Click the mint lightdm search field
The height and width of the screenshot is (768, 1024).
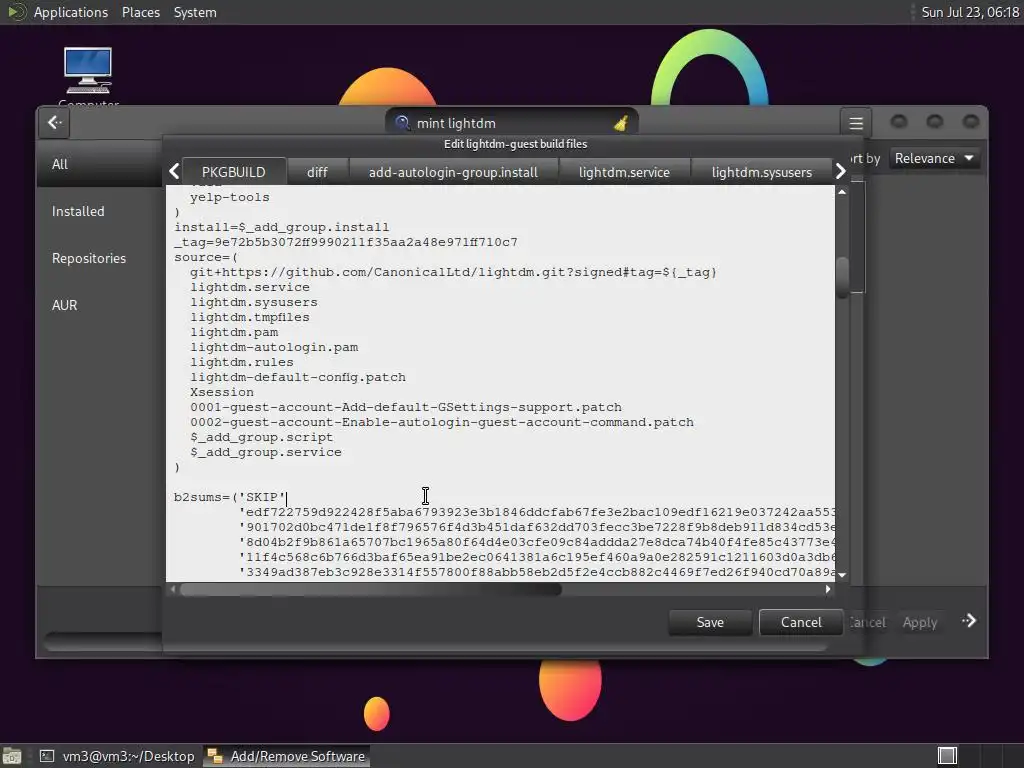coord(513,123)
